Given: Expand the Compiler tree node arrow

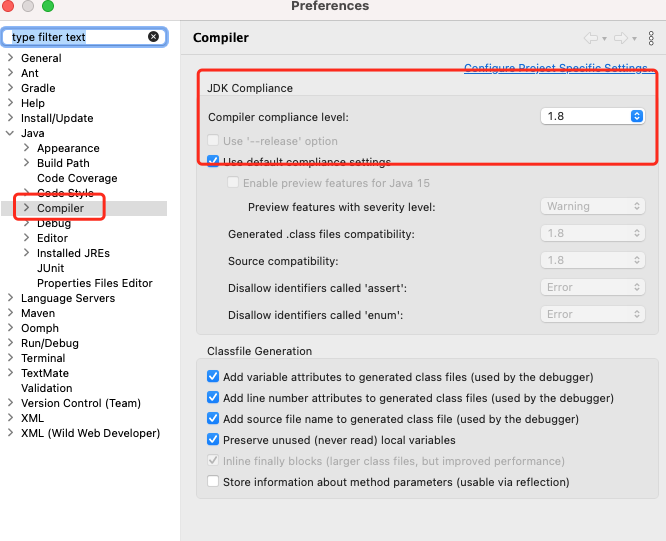Looking at the screenshot, I should click(x=26, y=208).
